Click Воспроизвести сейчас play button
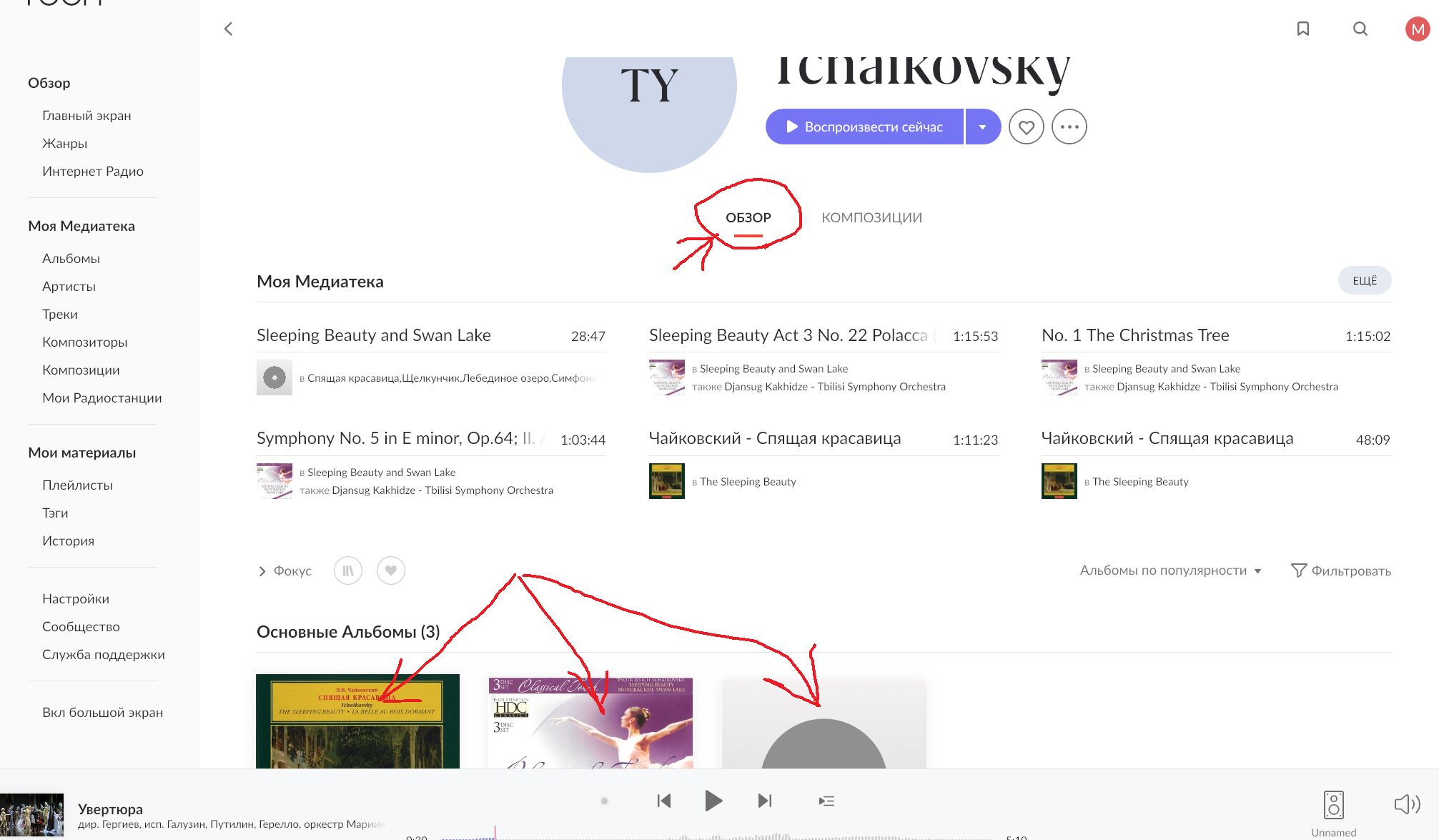This screenshot has height=840, width=1439. (x=864, y=127)
